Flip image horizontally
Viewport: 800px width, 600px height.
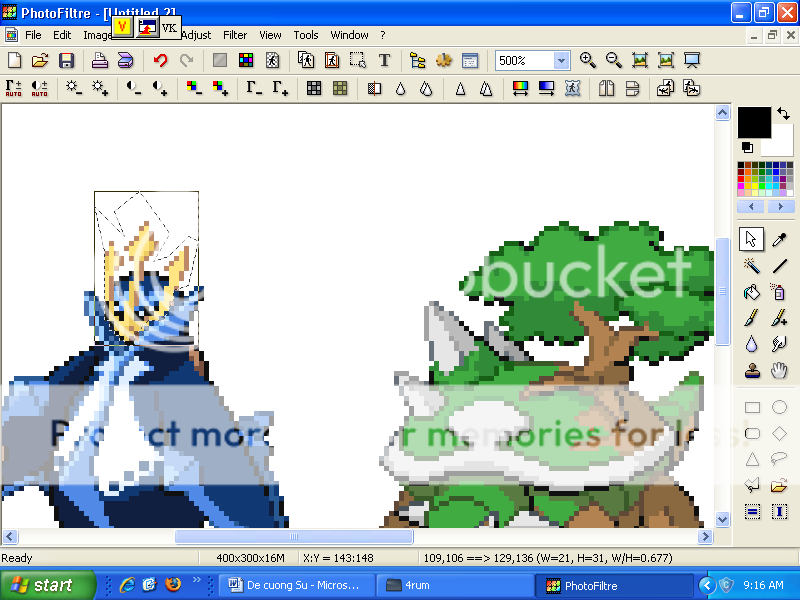pyautogui.click(x=606, y=88)
